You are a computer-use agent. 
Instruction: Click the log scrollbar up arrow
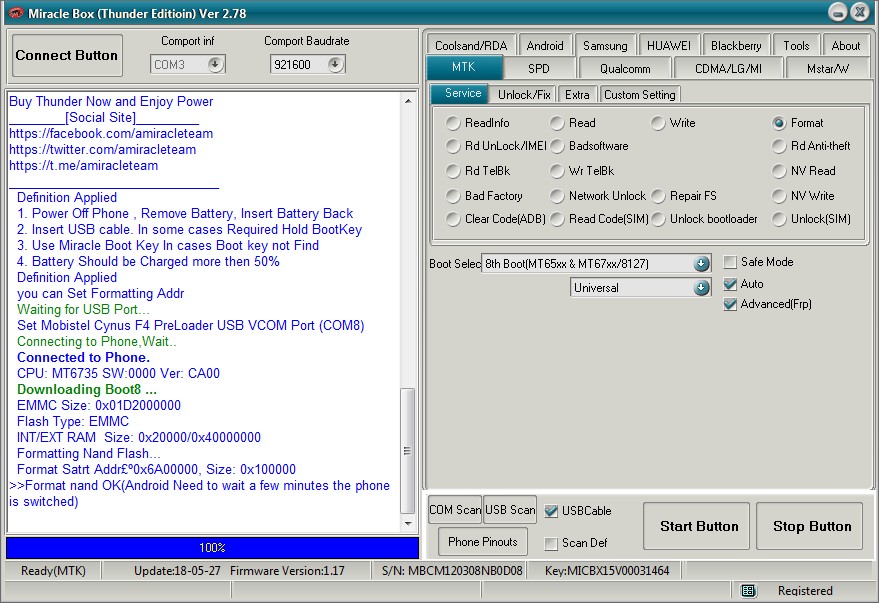(408, 101)
